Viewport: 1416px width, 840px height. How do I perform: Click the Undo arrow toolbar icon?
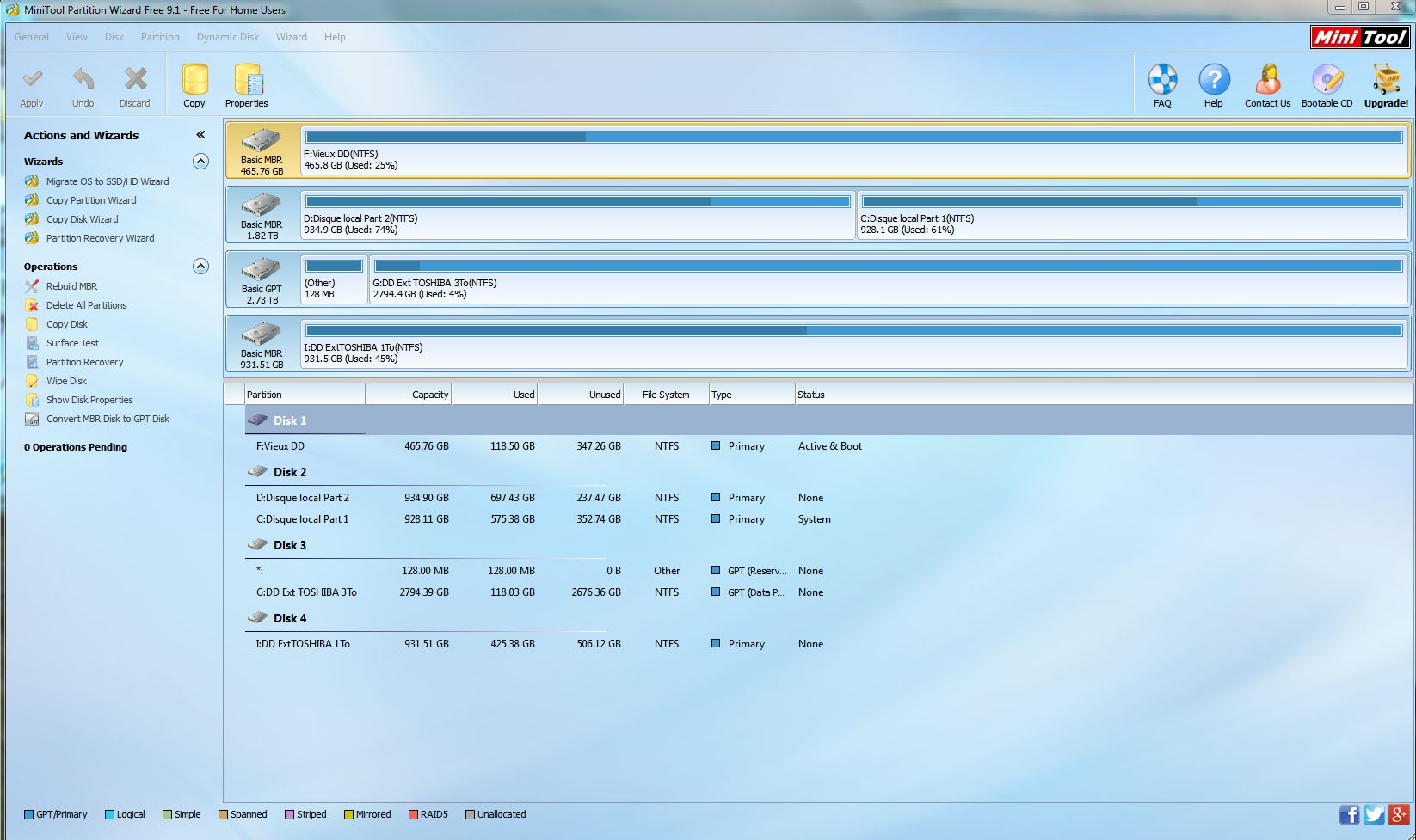(x=83, y=79)
